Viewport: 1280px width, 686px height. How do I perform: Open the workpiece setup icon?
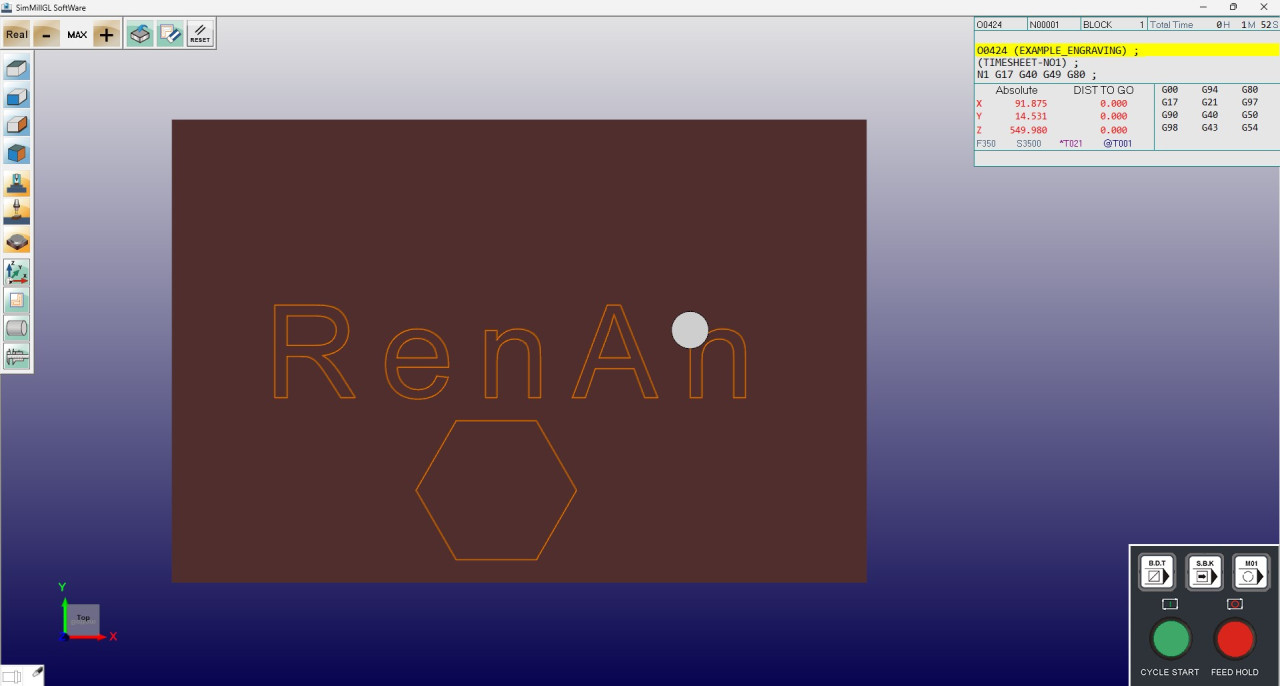pyautogui.click(x=140, y=34)
